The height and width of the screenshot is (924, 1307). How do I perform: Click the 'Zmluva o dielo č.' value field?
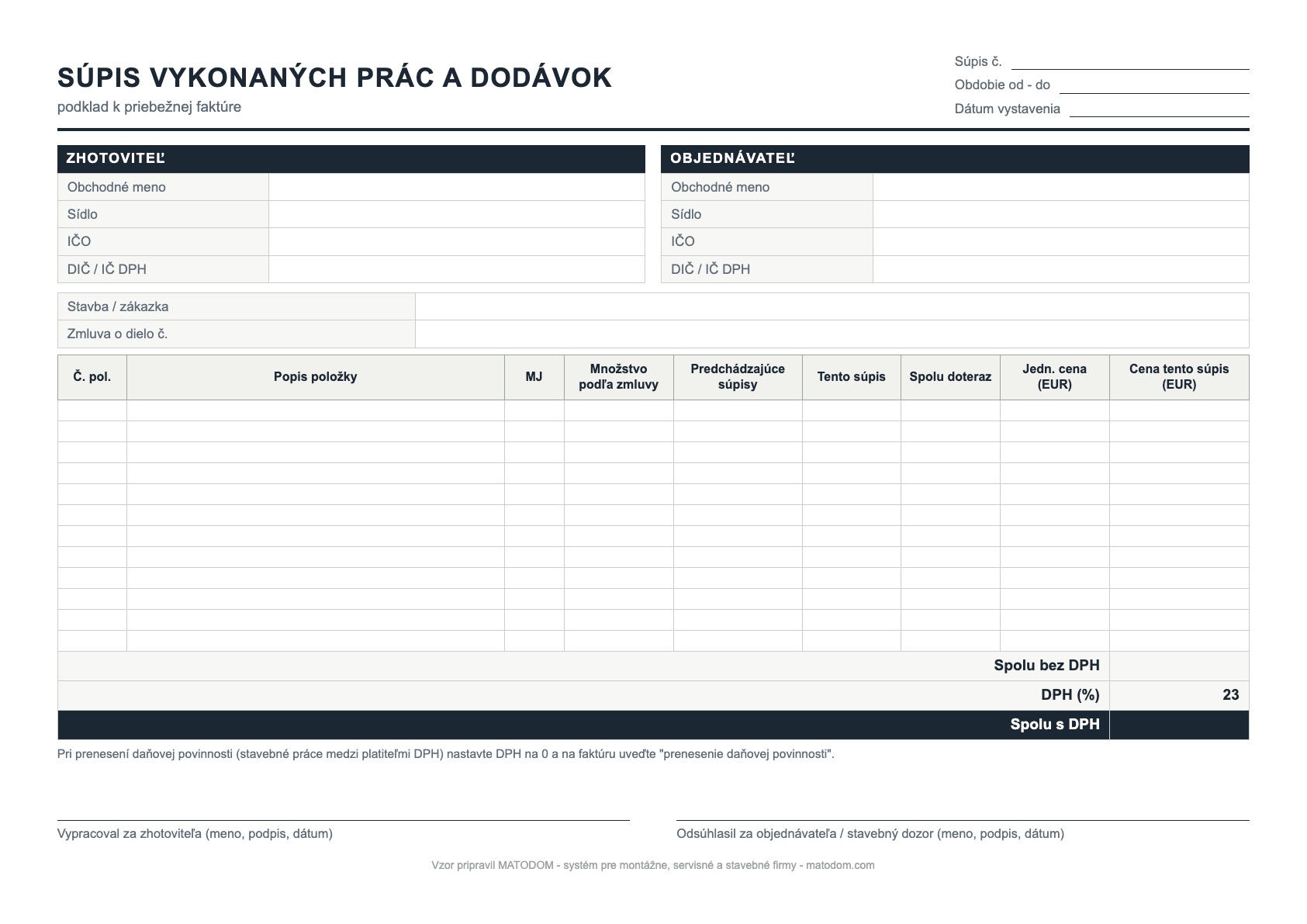click(x=832, y=334)
